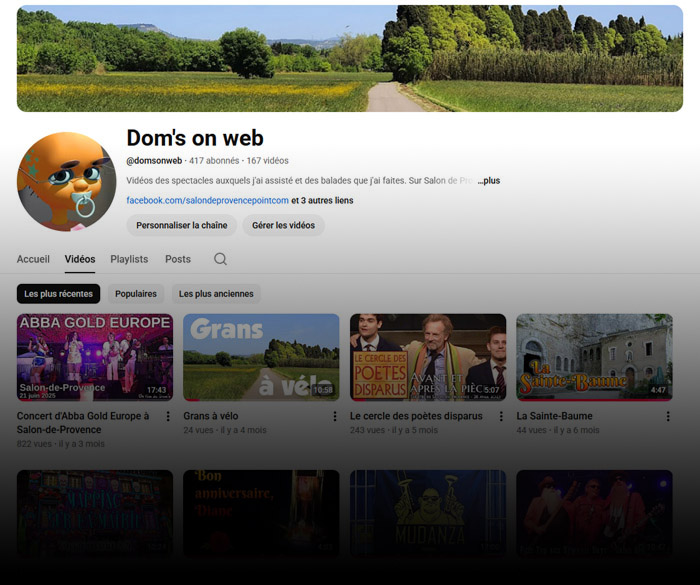Image resolution: width=700 pixels, height=585 pixels.
Task: Play the ABBA Gold Europe concert thumbnail
Action: (95, 357)
